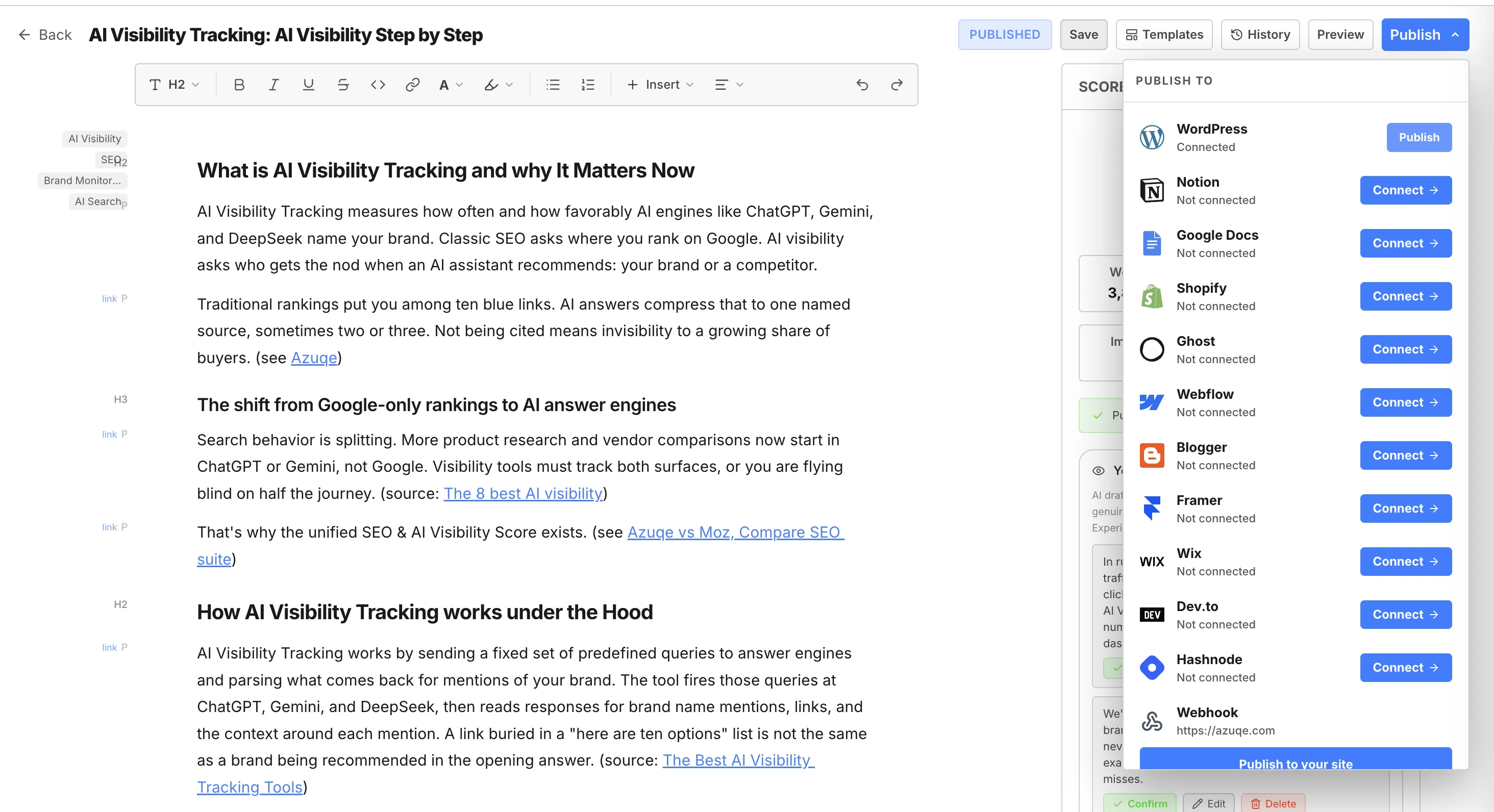Connect the Dev.to integration
The image size is (1494, 812).
coord(1405,615)
